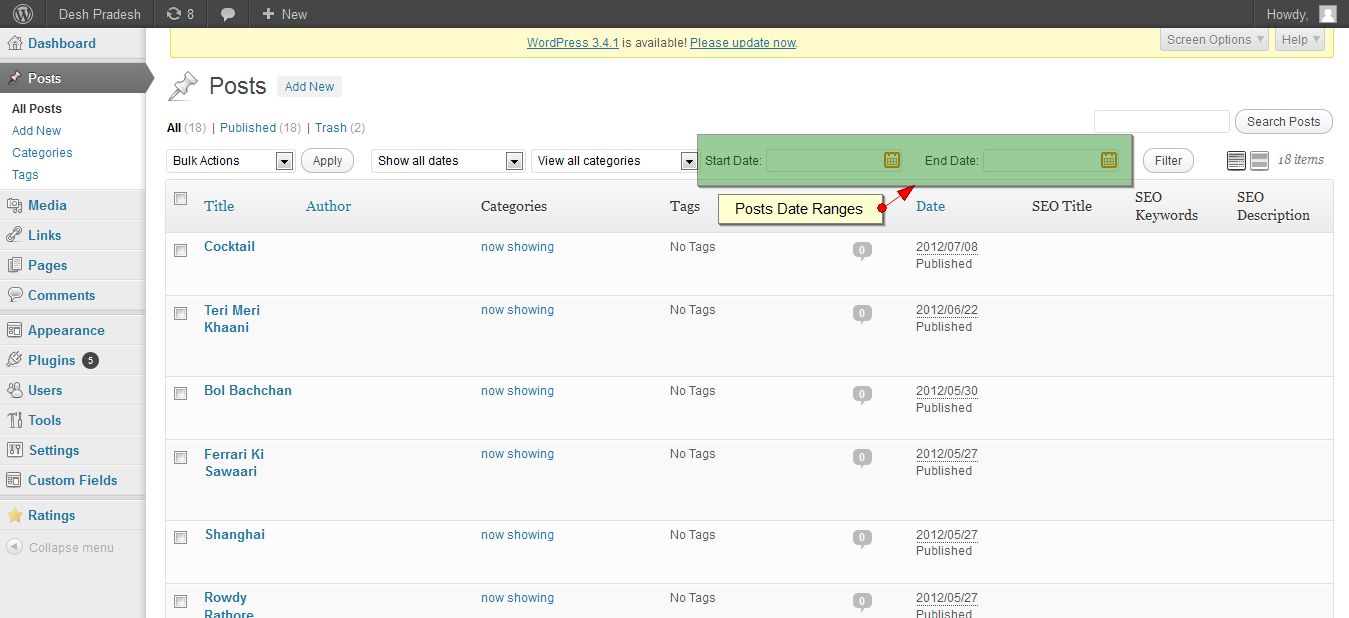Check the Teri Meri Khaani checkbox
Image resolution: width=1349 pixels, height=618 pixels.
click(181, 314)
